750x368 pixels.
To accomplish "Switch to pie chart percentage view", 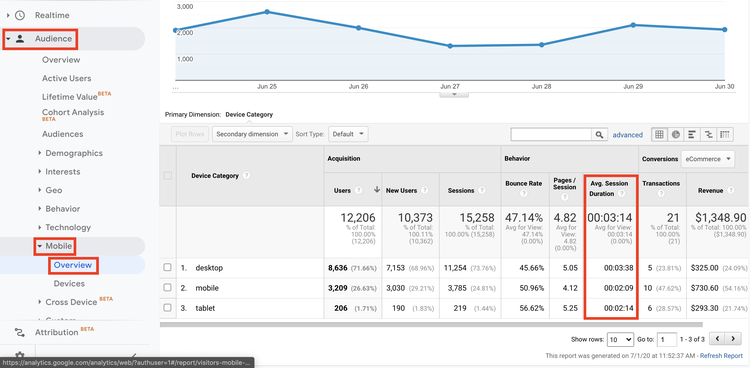I will [x=676, y=134].
